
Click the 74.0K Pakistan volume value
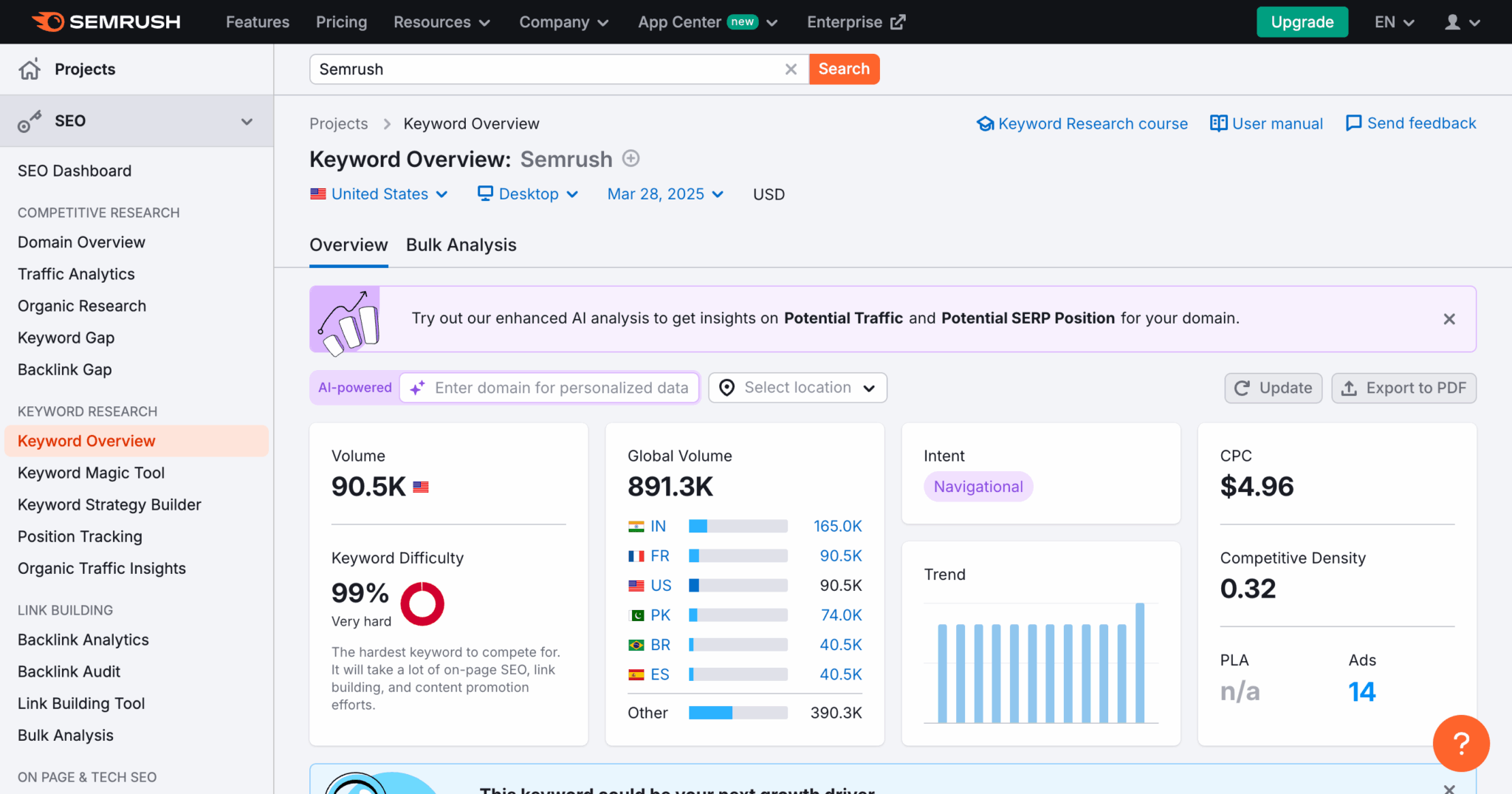pos(841,615)
